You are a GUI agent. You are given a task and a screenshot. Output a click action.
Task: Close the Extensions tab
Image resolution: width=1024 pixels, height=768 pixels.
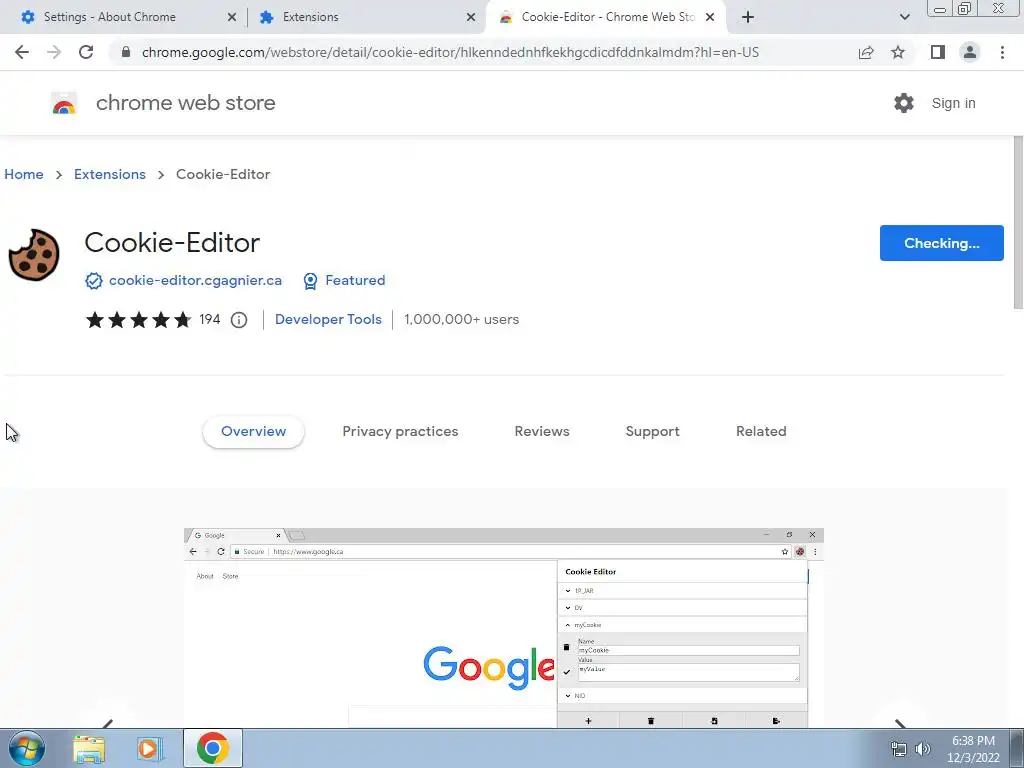(x=471, y=18)
